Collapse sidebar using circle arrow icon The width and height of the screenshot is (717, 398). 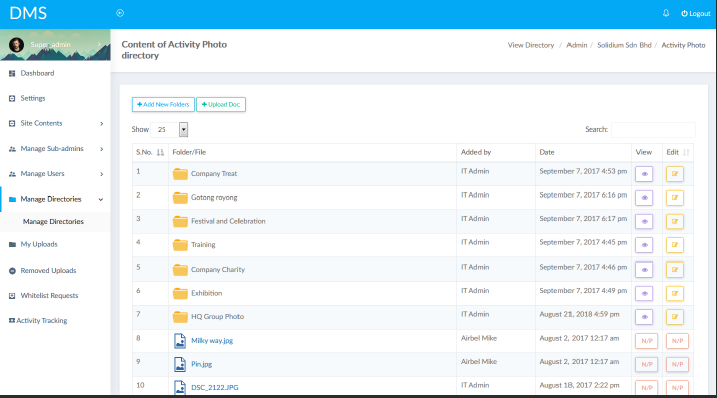point(120,13)
